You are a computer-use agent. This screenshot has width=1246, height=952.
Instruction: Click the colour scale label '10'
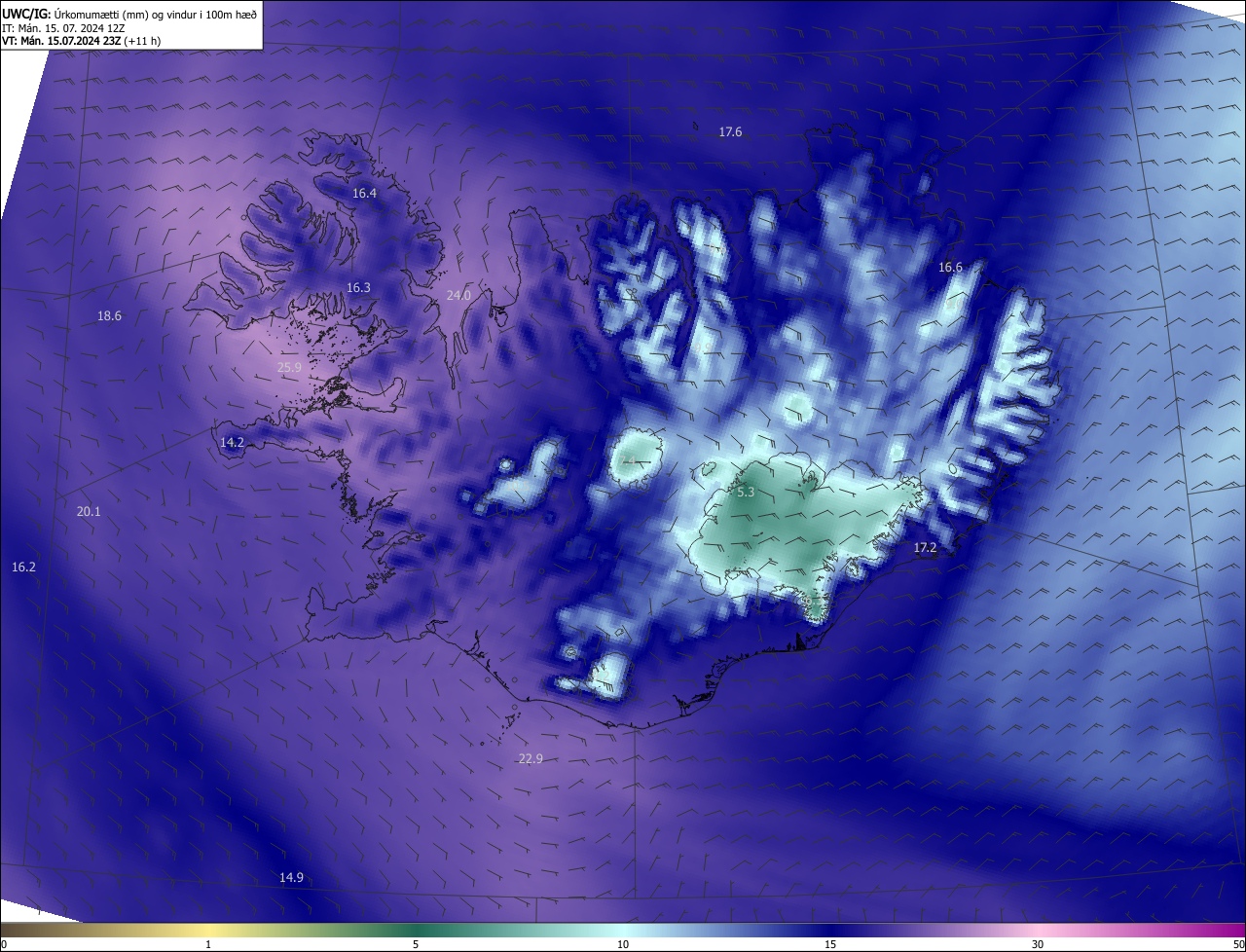pos(623,944)
